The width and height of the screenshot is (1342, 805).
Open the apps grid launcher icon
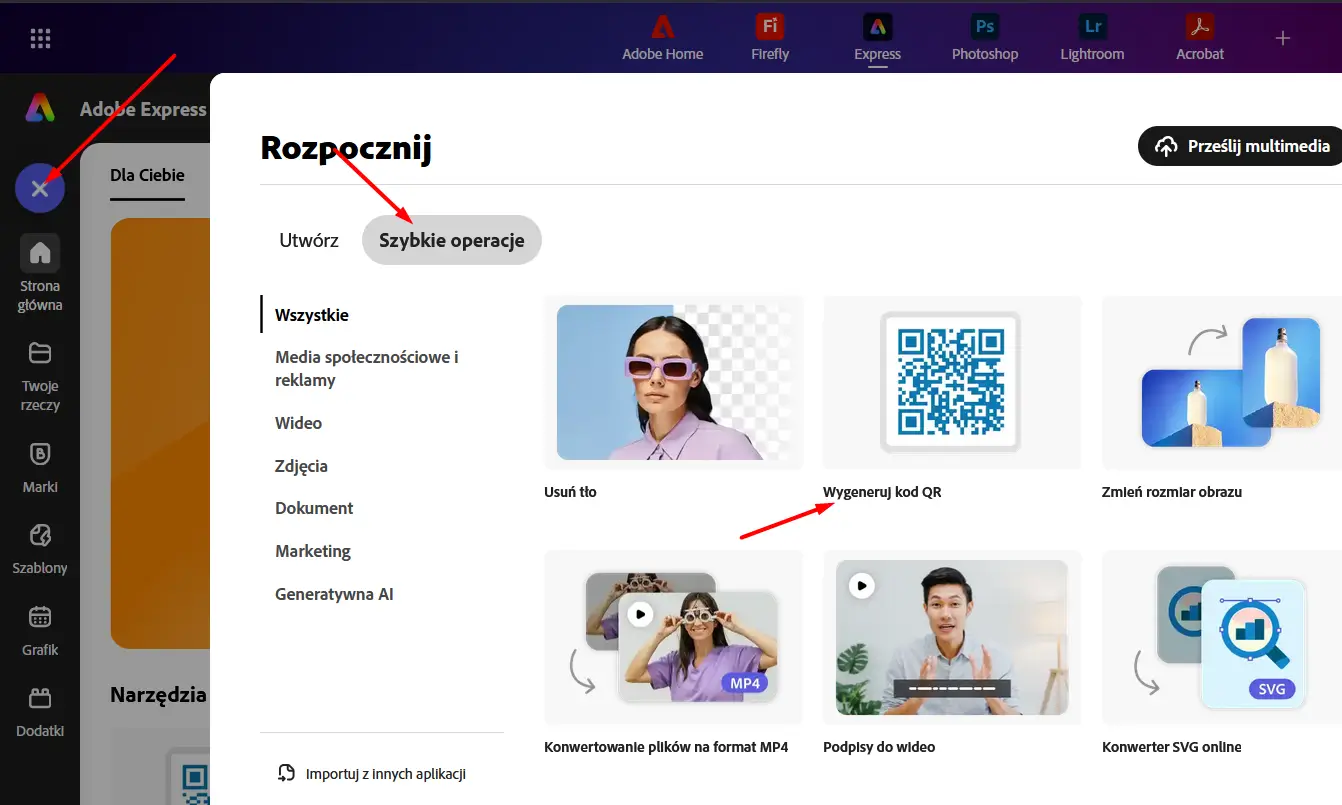pyautogui.click(x=40, y=39)
